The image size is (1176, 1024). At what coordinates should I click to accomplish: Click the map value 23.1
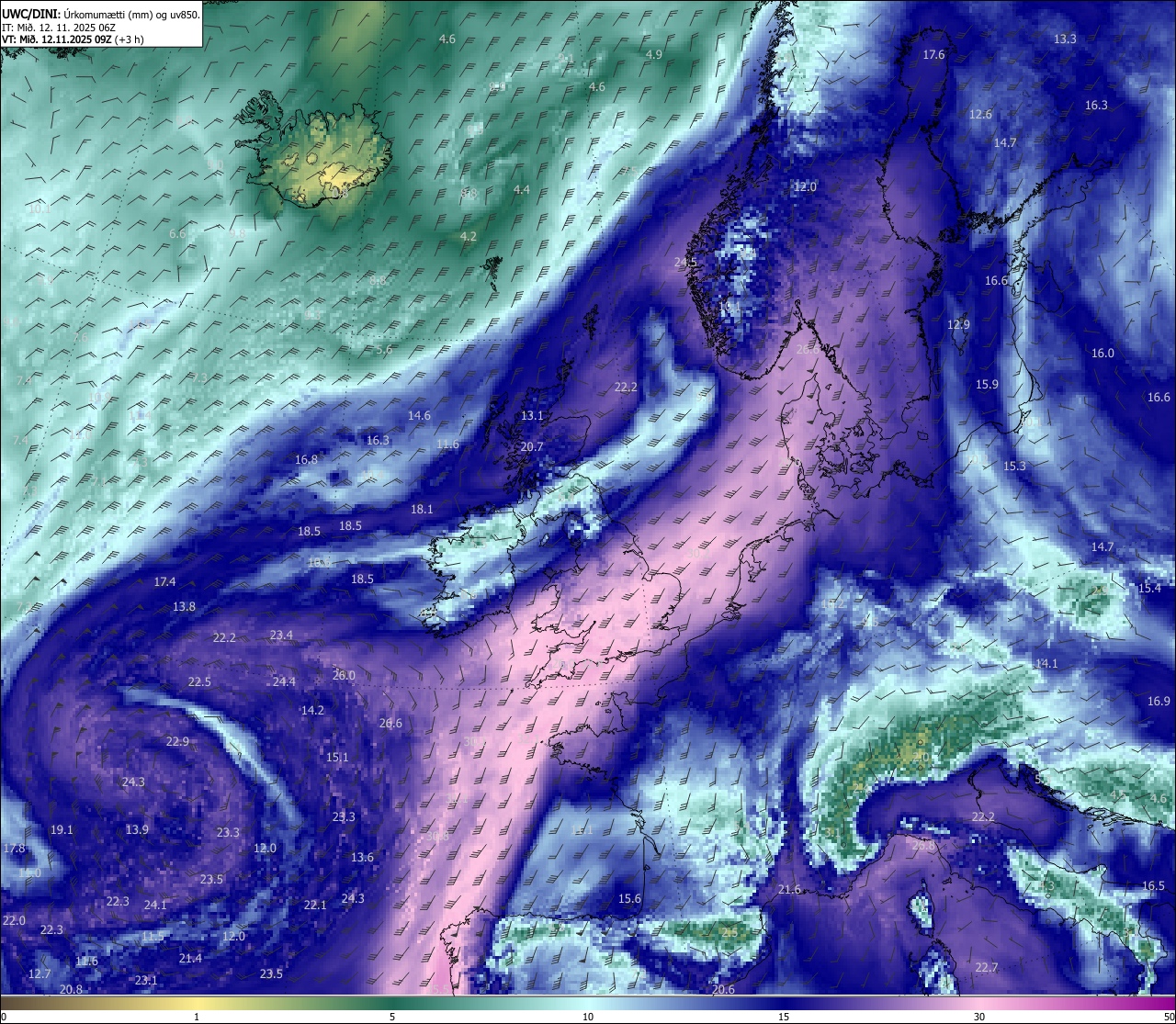point(146,980)
